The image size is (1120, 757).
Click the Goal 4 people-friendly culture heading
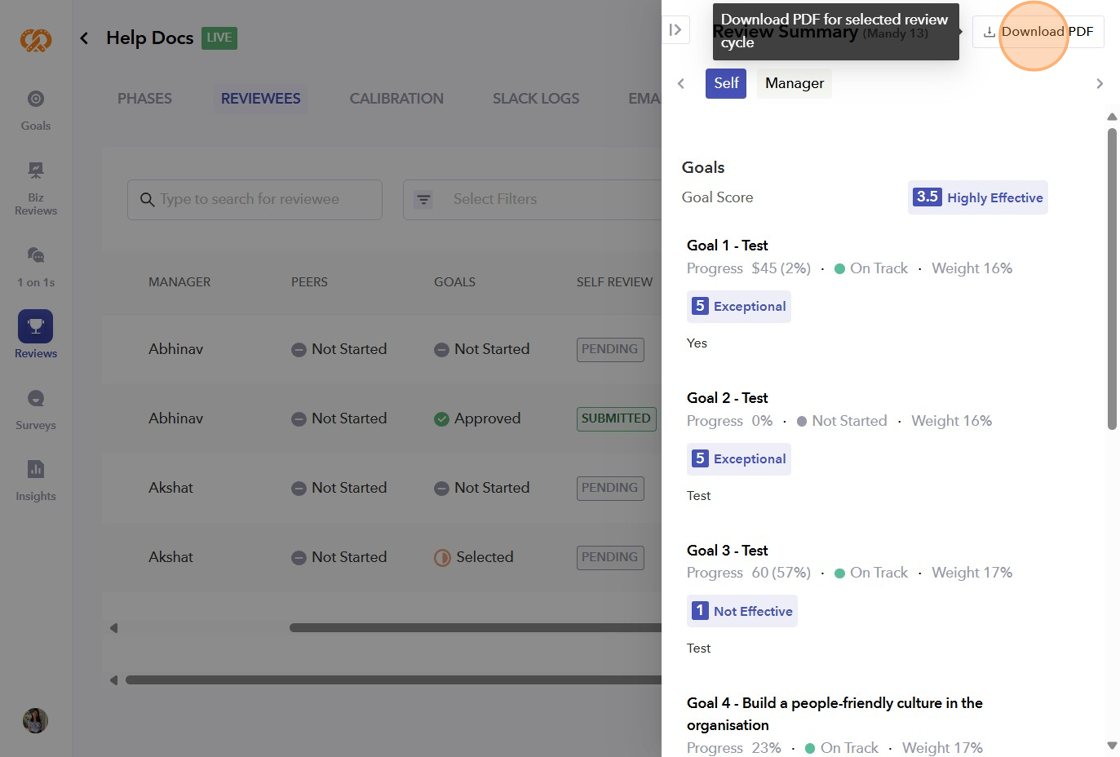tap(834, 713)
